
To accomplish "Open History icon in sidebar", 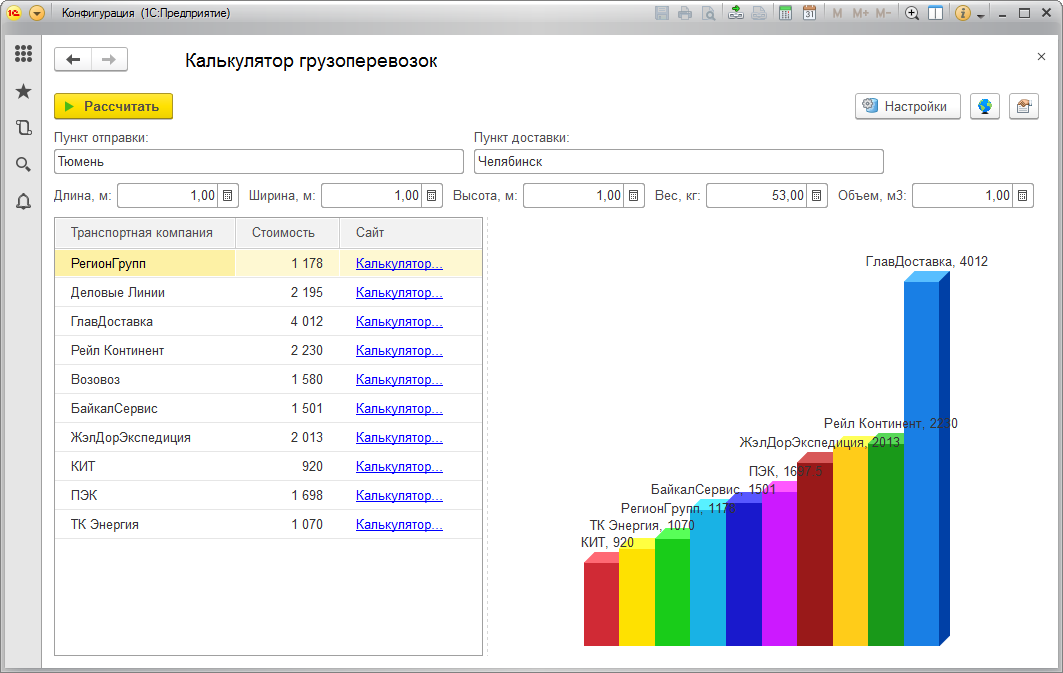I will coord(23,127).
